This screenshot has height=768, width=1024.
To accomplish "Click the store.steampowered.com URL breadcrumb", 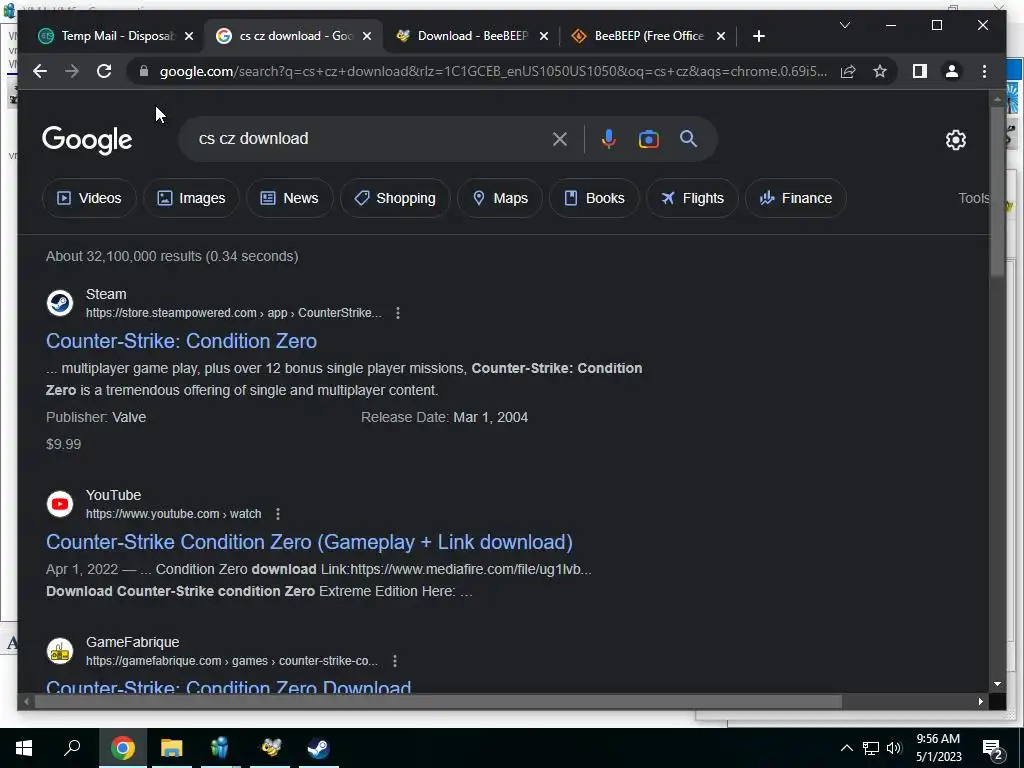I will [x=234, y=313].
